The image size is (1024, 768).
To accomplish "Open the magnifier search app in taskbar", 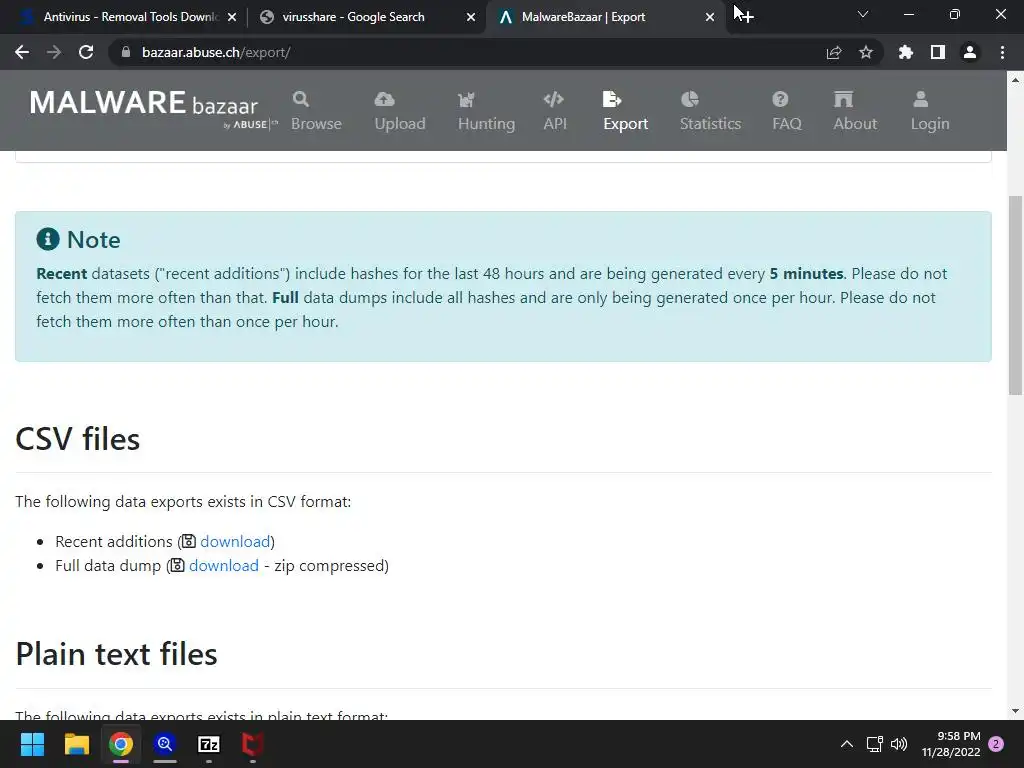I will (x=165, y=744).
